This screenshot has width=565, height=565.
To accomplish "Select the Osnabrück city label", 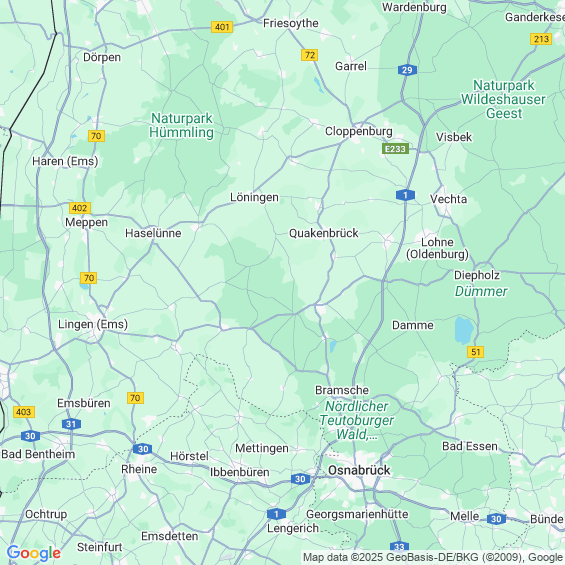I will click(x=359, y=470).
